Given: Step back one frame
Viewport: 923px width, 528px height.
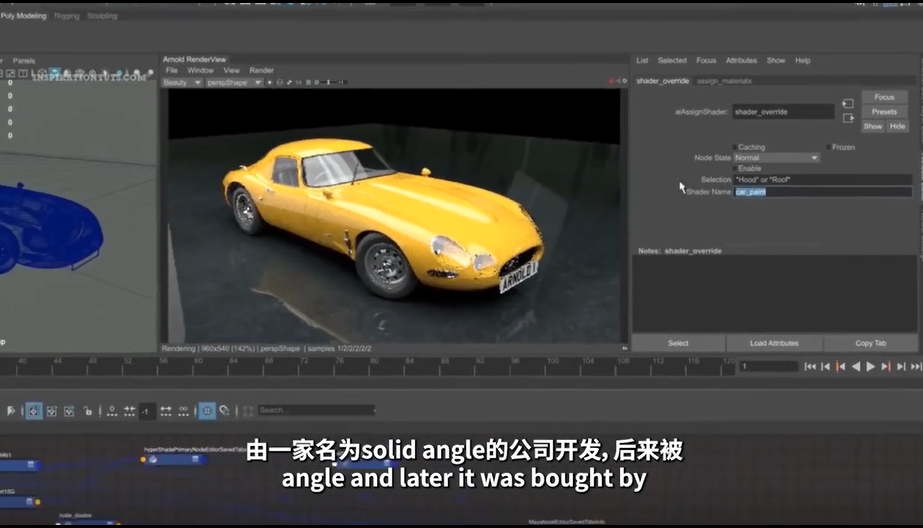Looking at the screenshot, I should (825, 367).
